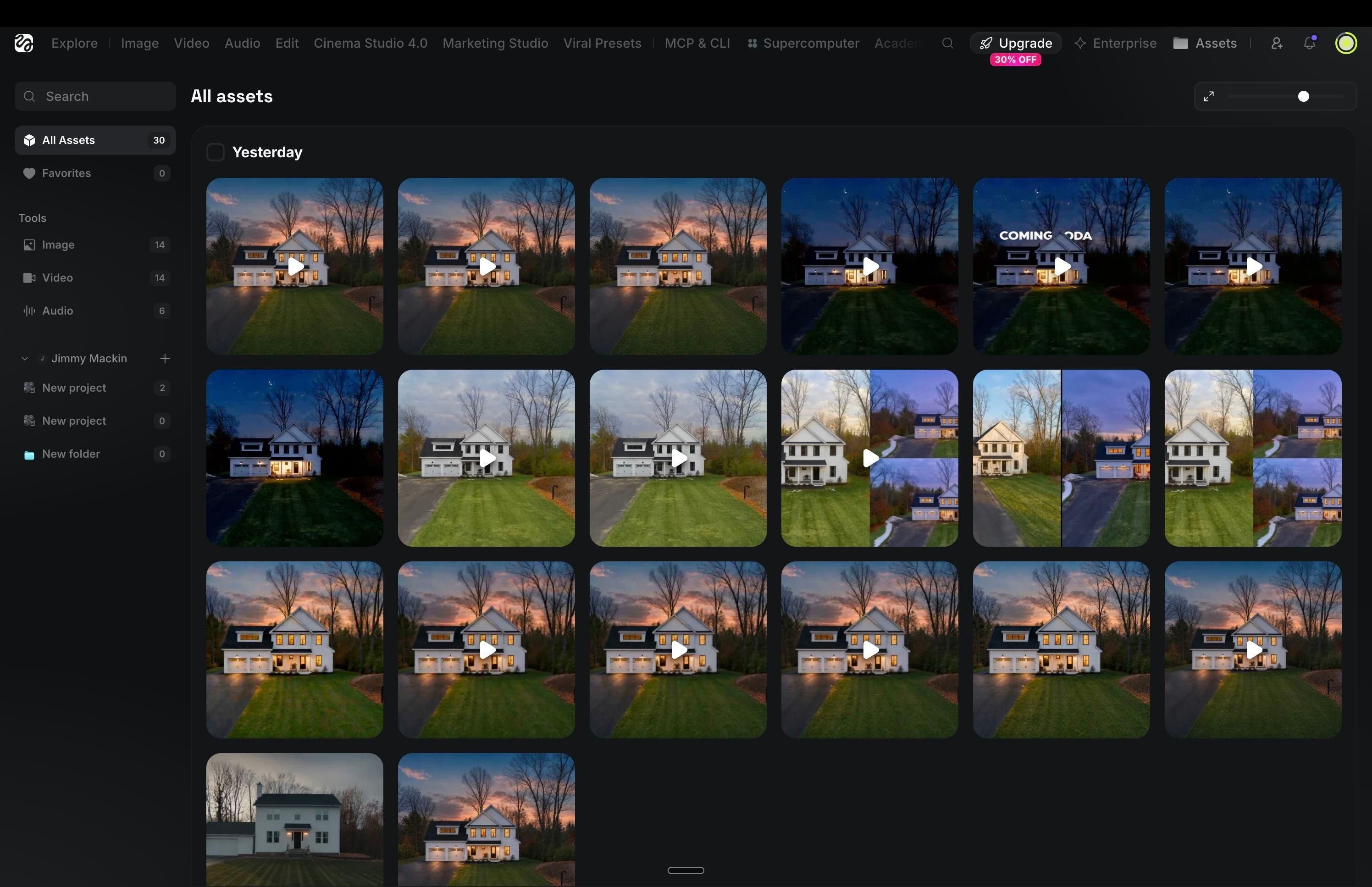Open the top navigation search icon
Viewport: 1372px width, 887px height.
(x=947, y=43)
